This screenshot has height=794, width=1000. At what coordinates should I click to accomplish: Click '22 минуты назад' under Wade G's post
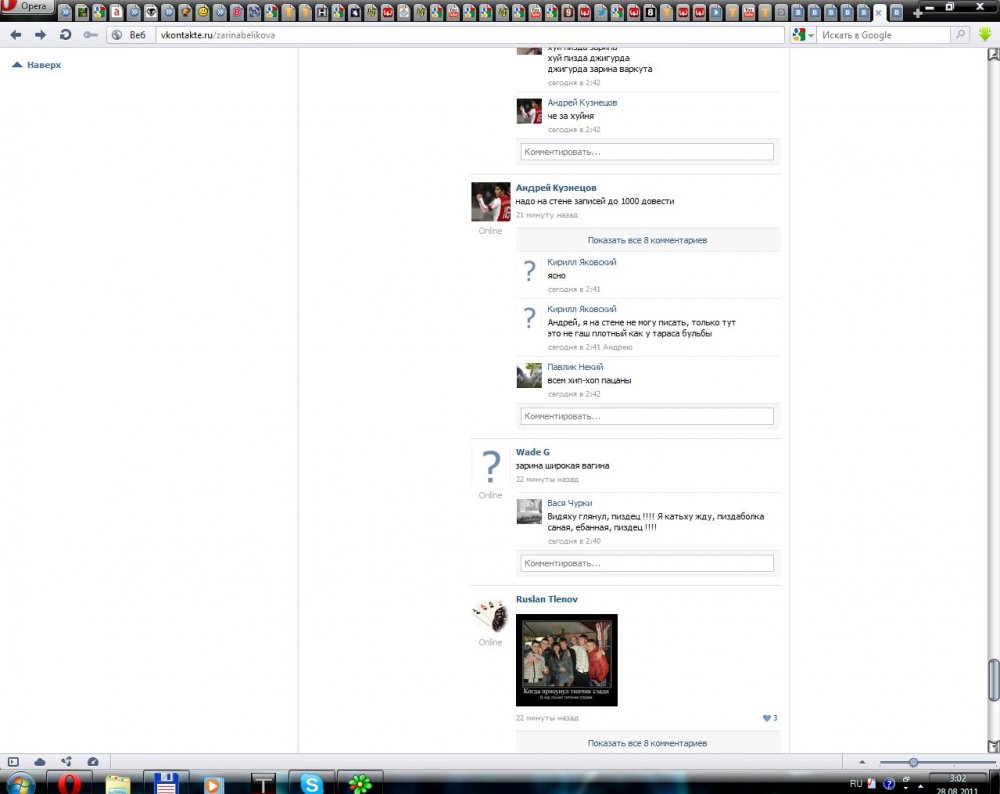(x=547, y=479)
